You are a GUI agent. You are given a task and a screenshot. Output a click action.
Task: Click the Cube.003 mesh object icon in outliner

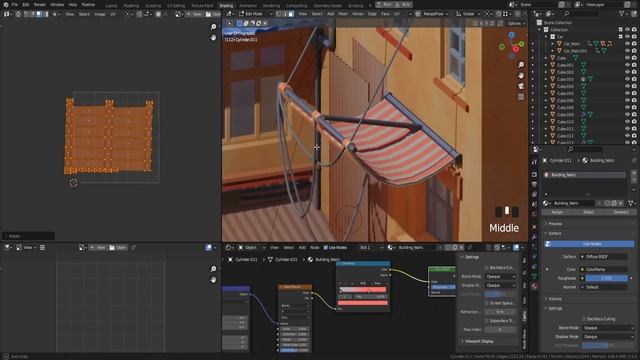[x=553, y=79]
